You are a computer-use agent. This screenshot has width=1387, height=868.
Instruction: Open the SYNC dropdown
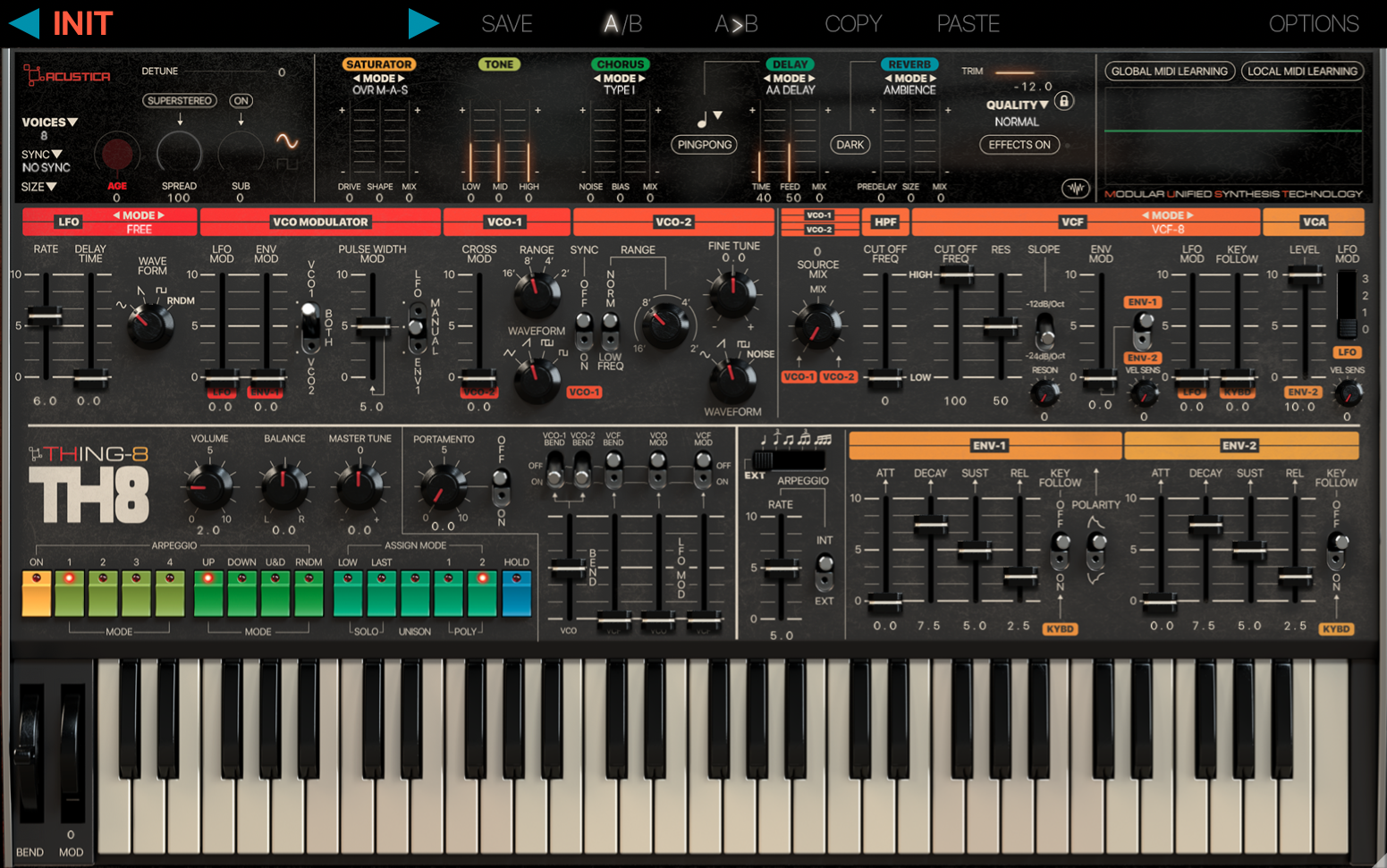(x=42, y=155)
